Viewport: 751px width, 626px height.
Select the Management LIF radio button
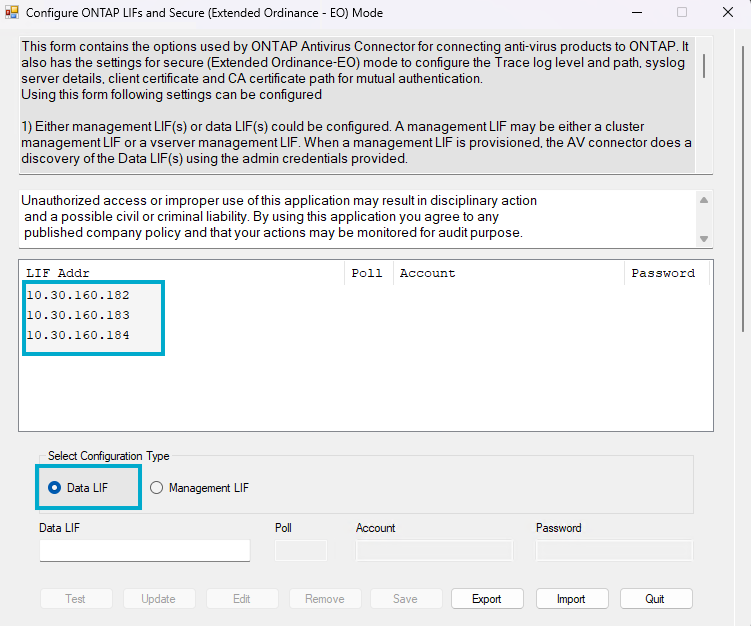156,488
